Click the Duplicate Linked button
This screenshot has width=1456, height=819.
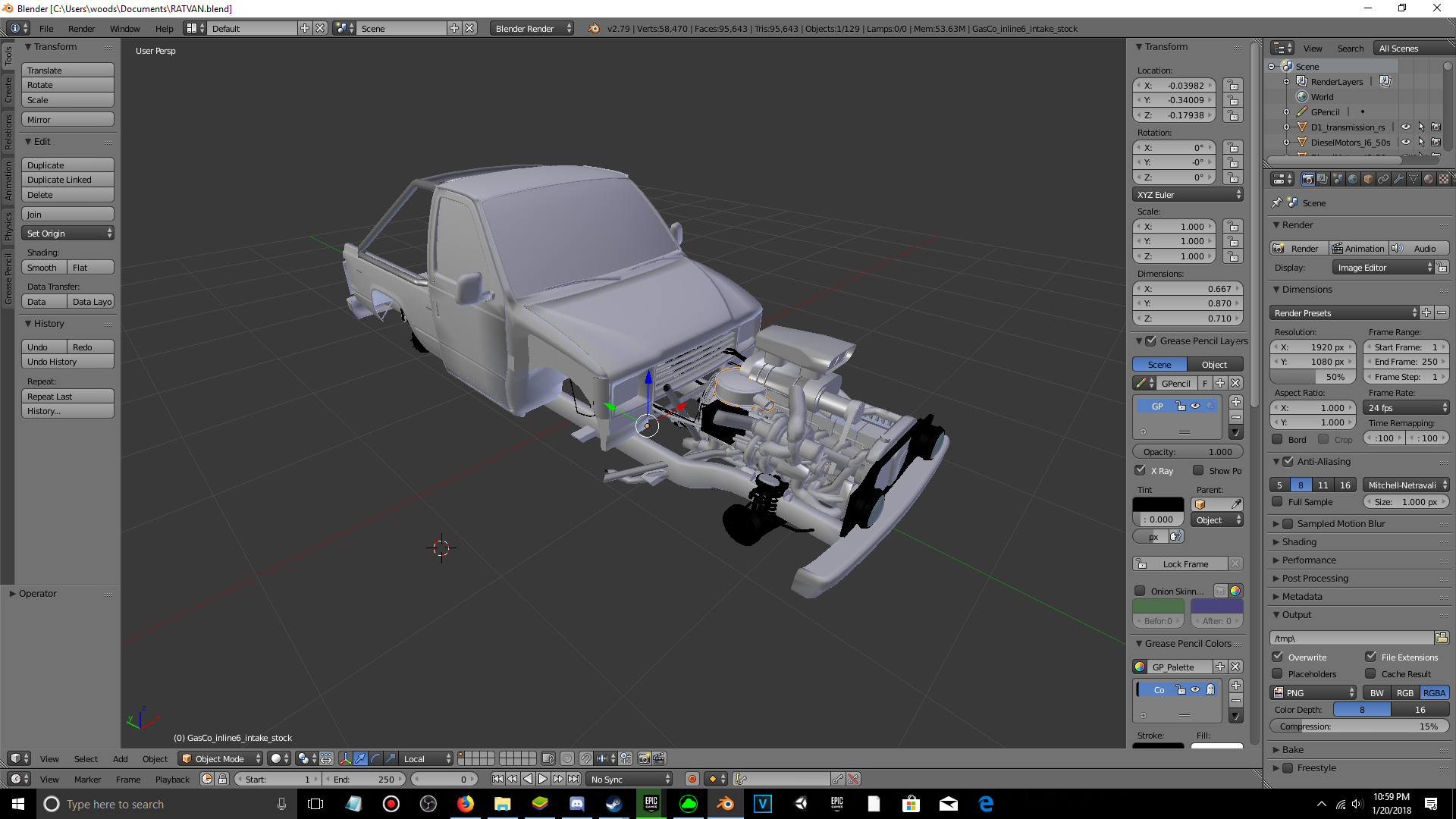point(67,180)
